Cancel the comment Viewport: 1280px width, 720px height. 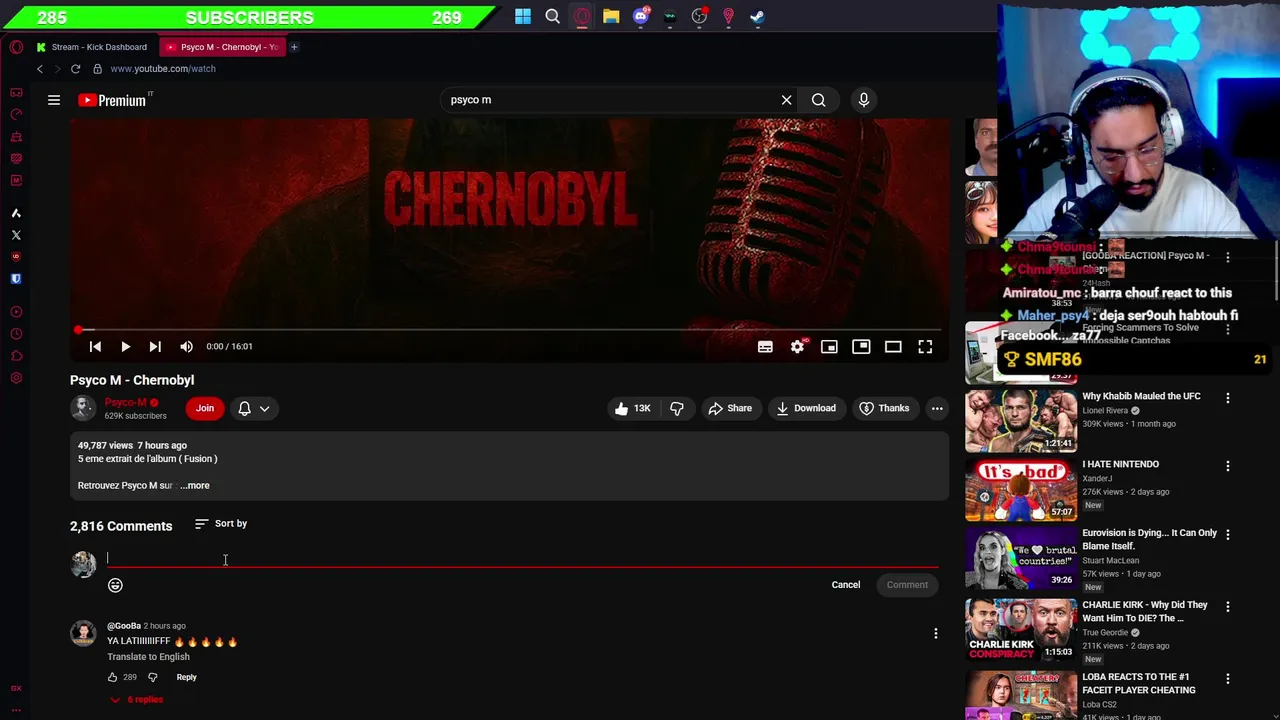tap(845, 585)
